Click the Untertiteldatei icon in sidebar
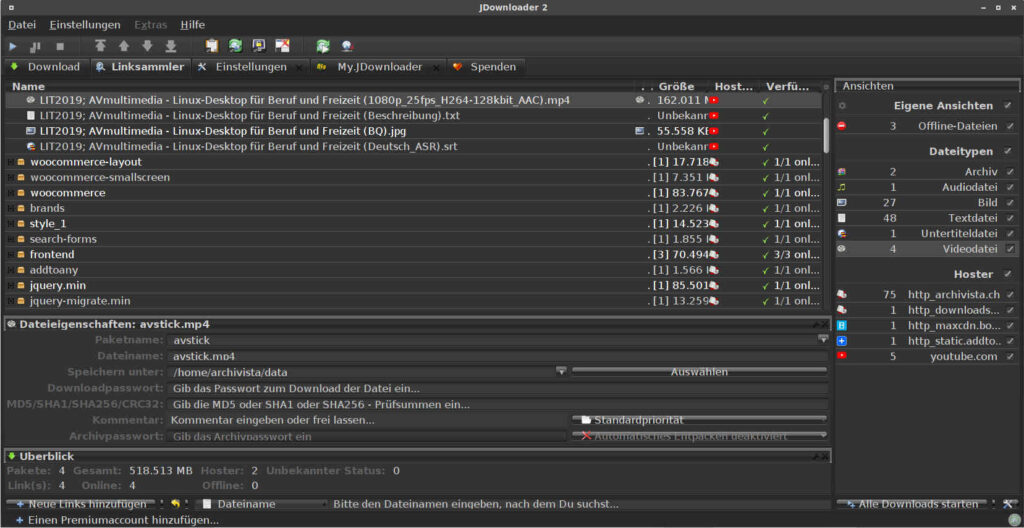1024x528 pixels. (842, 233)
